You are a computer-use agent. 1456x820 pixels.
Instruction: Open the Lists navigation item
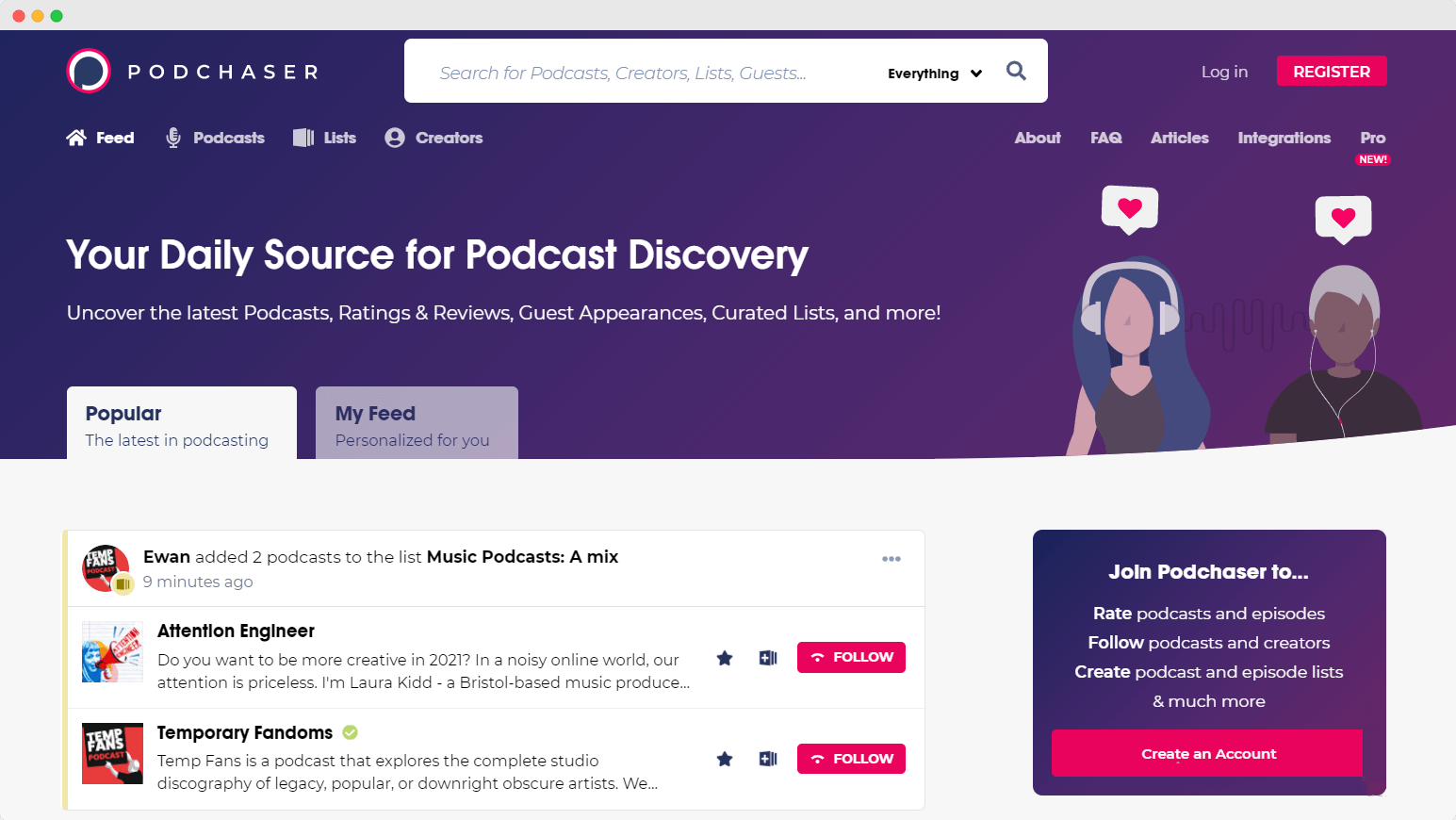324,138
